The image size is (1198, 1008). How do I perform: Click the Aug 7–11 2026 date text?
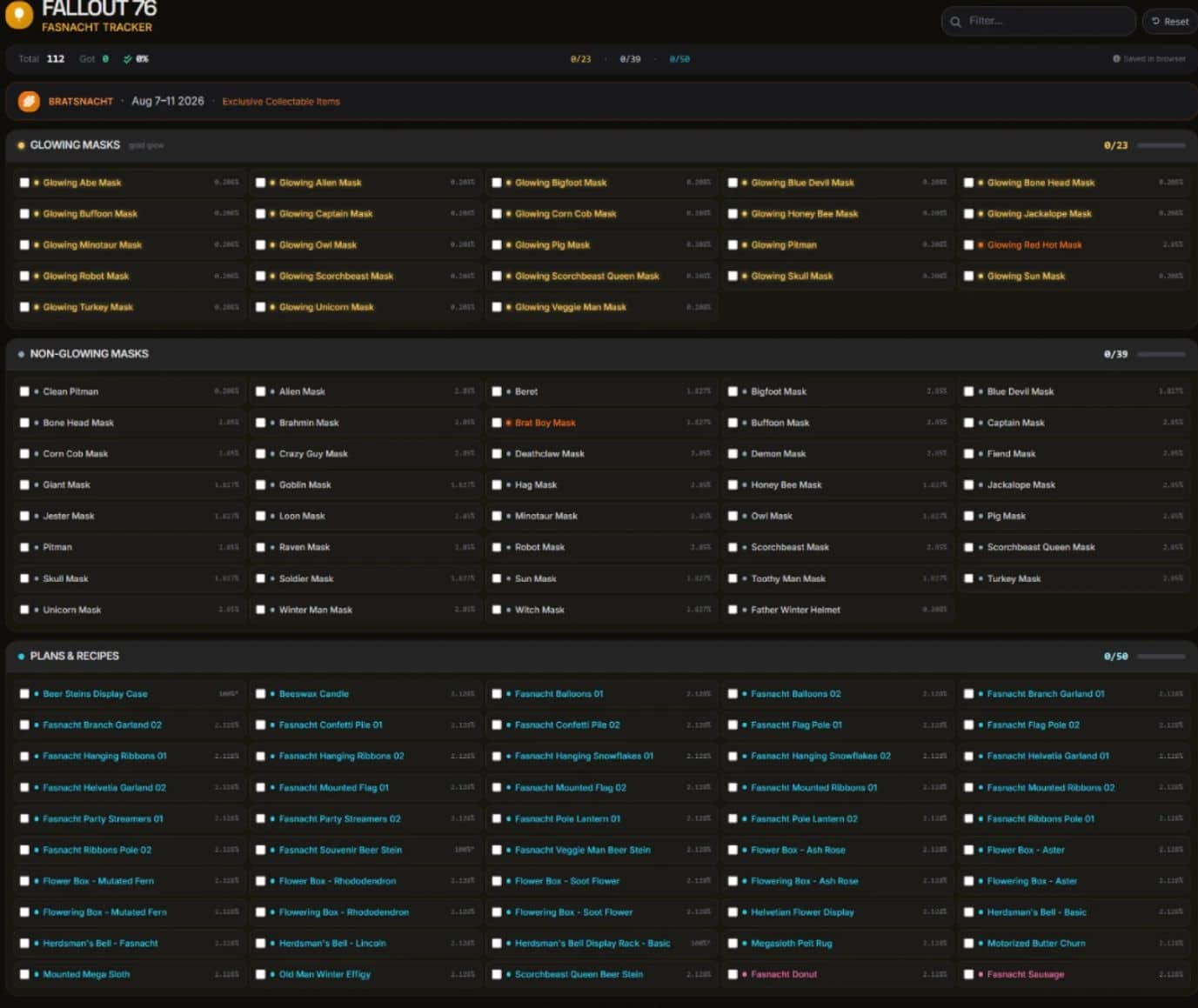[x=168, y=101]
